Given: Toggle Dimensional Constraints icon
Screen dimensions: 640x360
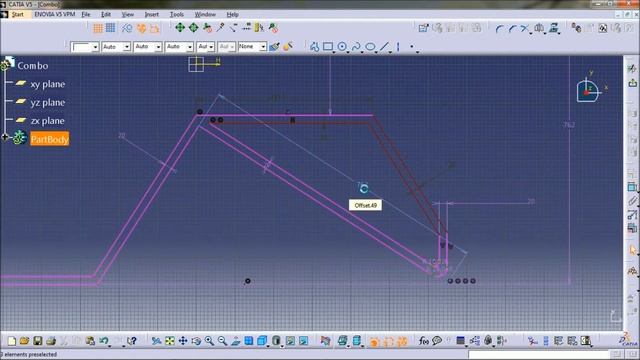Looking at the screenshot, I should (154, 28).
